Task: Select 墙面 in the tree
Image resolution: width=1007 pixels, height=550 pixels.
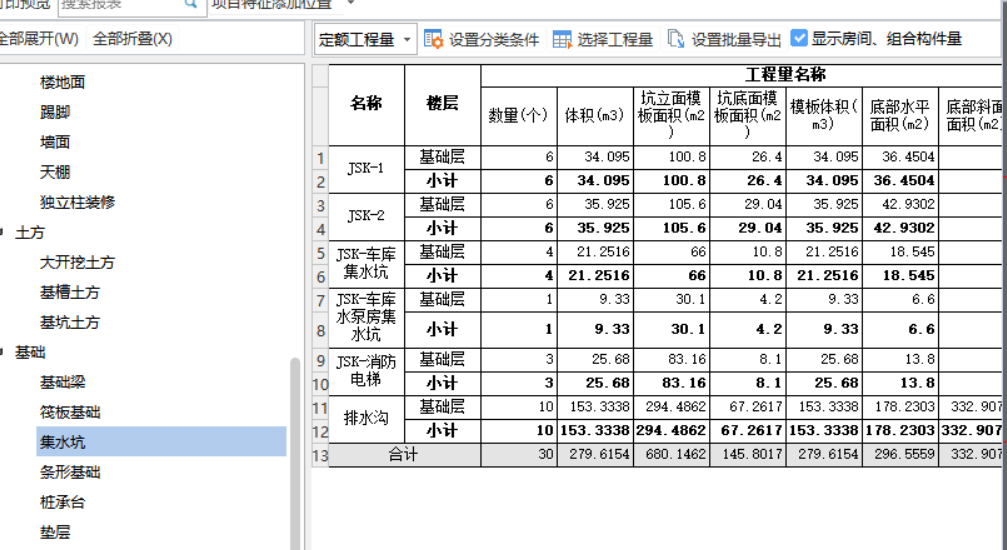Action: tap(55, 142)
